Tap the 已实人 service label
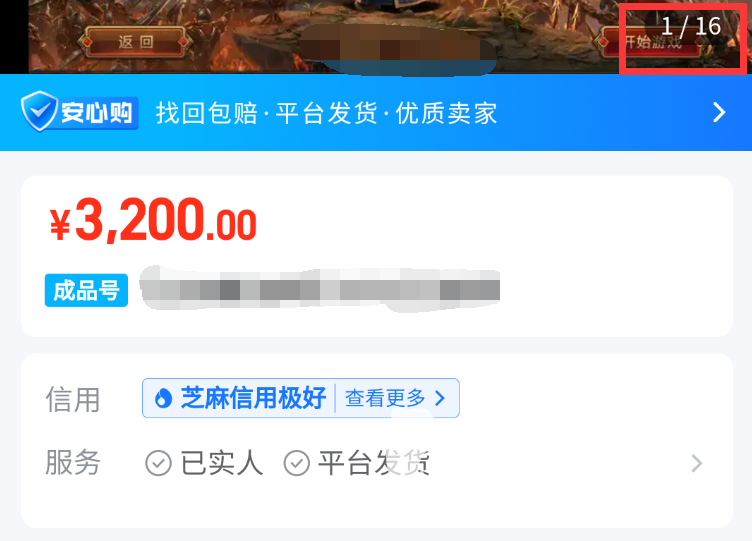Screen dimensions: 752x541 click(222, 463)
